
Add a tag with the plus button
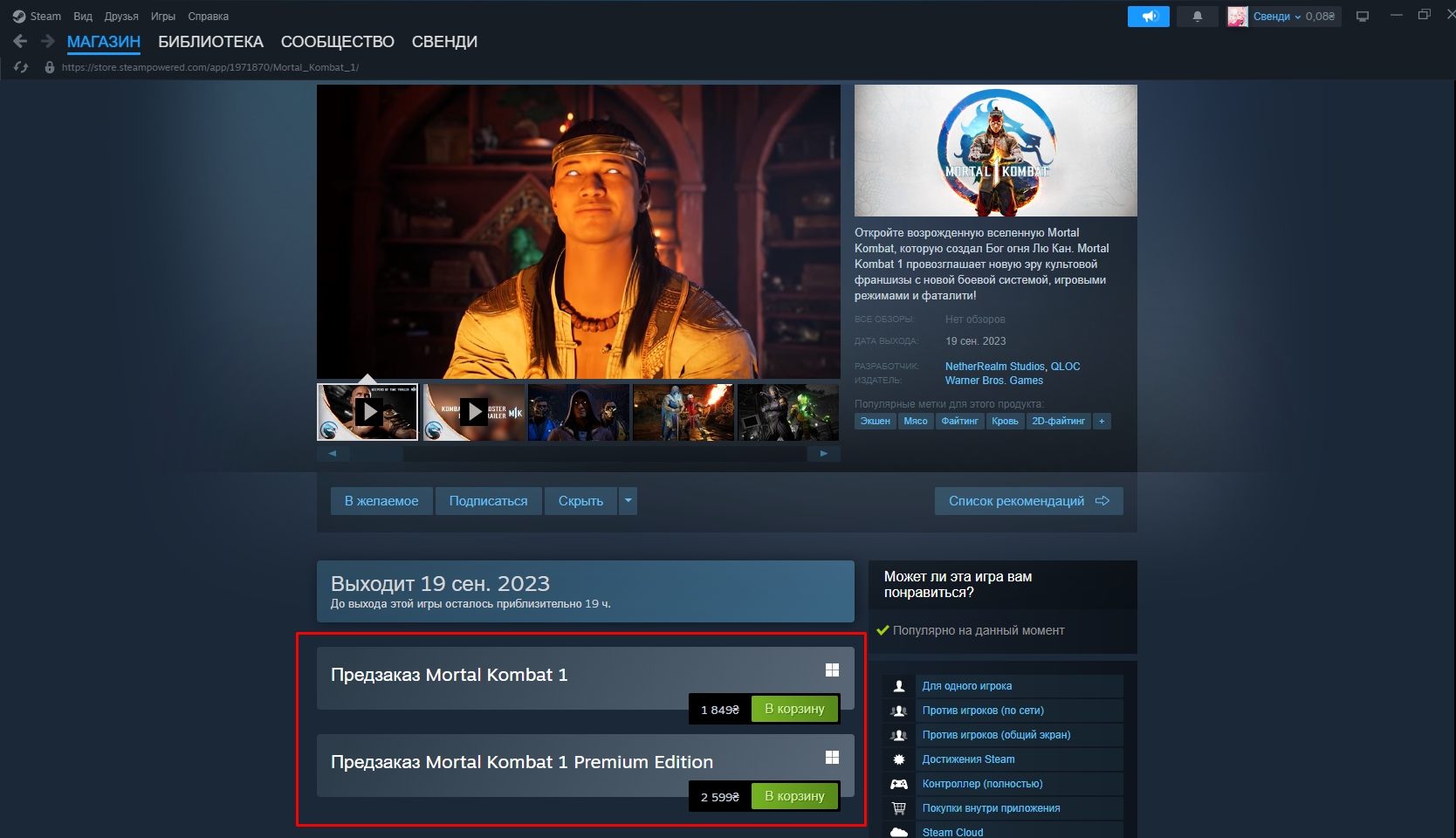click(x=1102, y=422)
